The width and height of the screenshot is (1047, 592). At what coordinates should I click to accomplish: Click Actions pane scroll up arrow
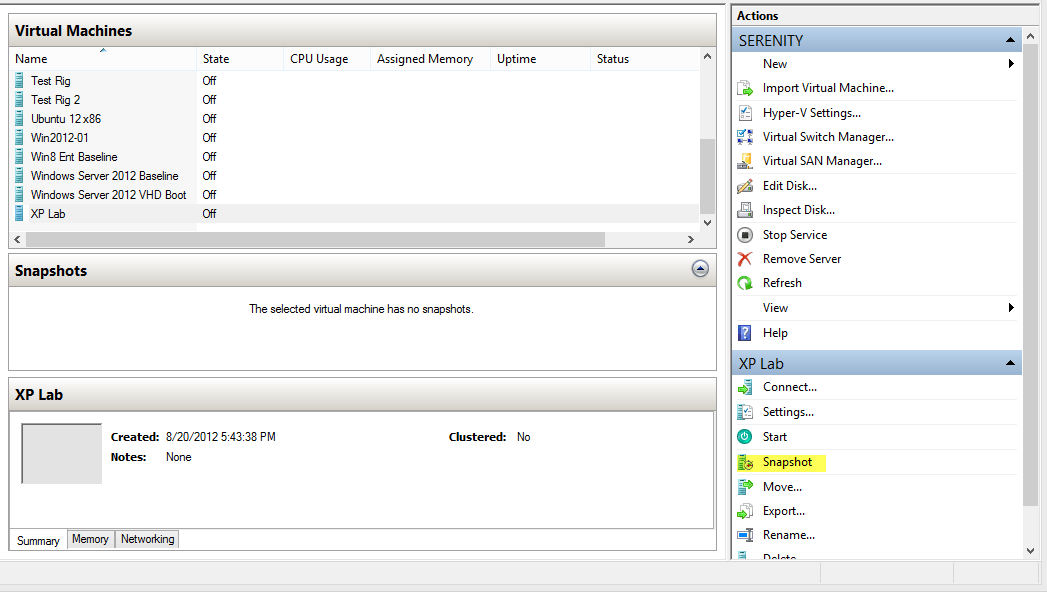(x=1030, y=37)
